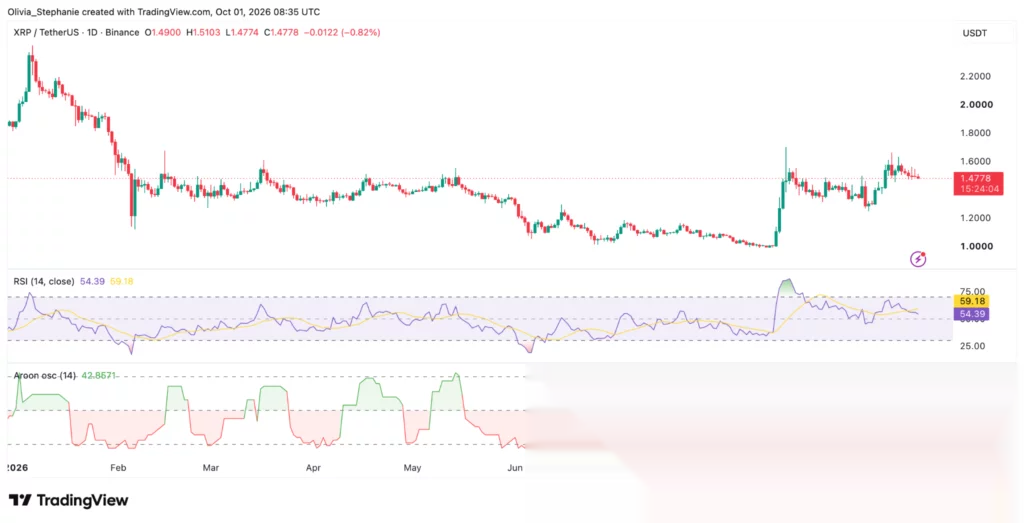Click the RSI legend value 59.18

click(121, 281)
